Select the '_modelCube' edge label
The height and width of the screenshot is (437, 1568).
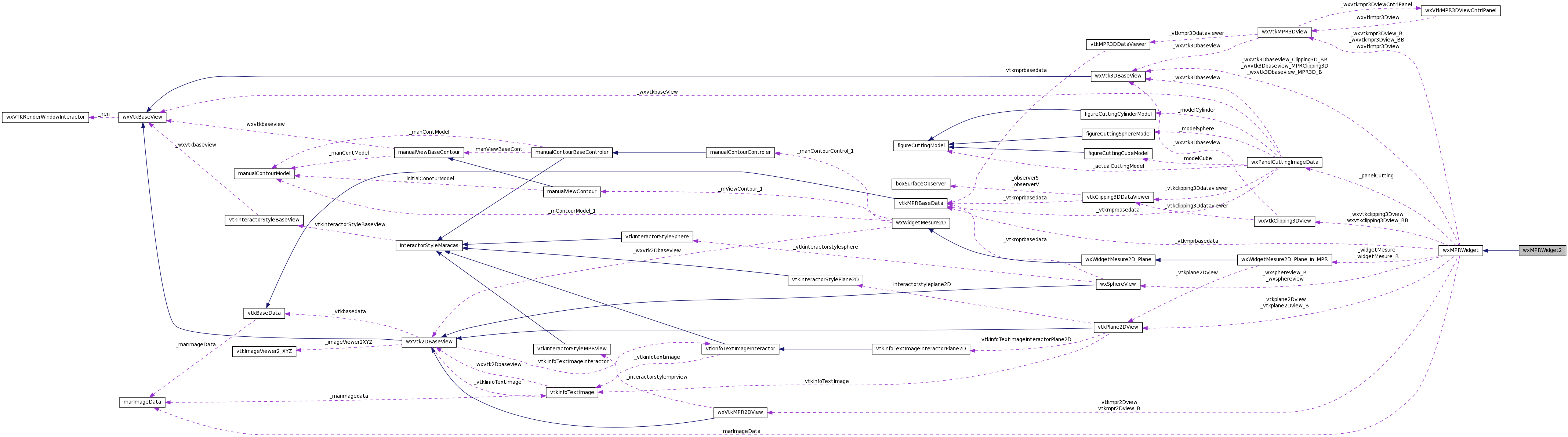click(x=1197, y=158)
